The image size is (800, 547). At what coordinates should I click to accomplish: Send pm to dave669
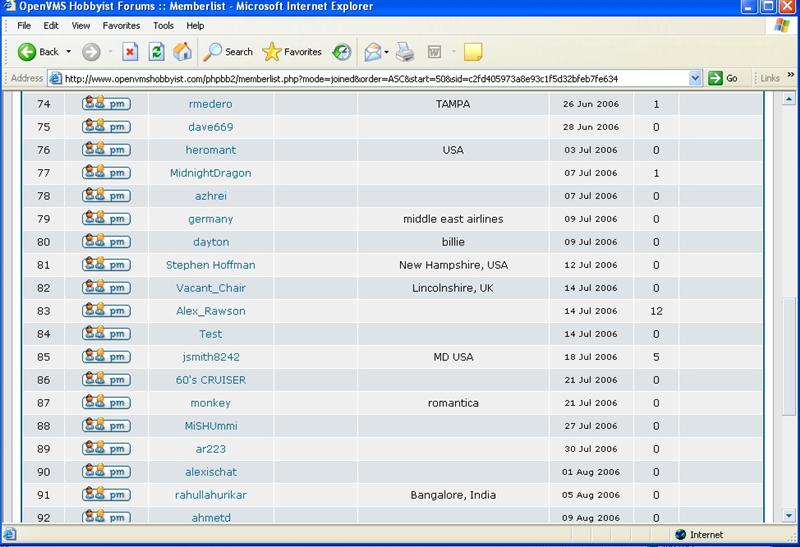(106, 127)
